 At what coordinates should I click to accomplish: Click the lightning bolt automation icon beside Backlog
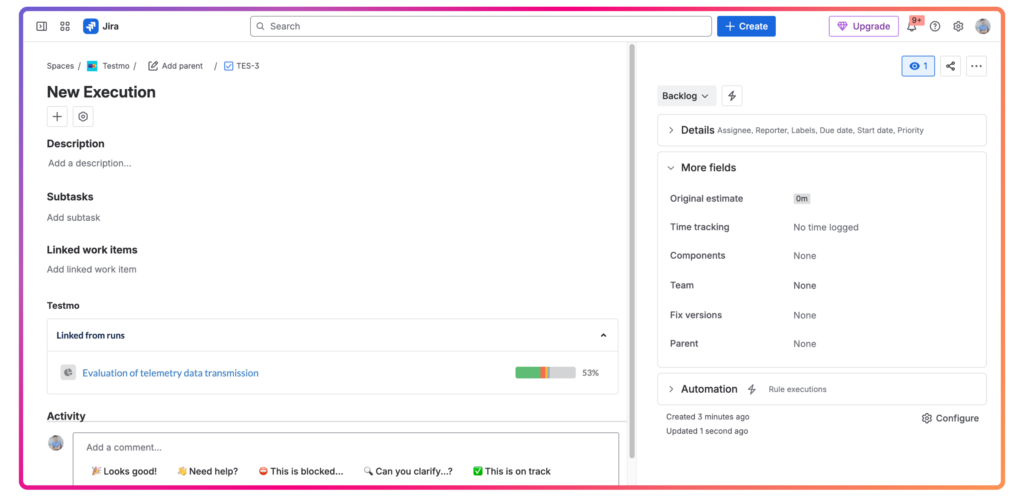tap(732, 96)
